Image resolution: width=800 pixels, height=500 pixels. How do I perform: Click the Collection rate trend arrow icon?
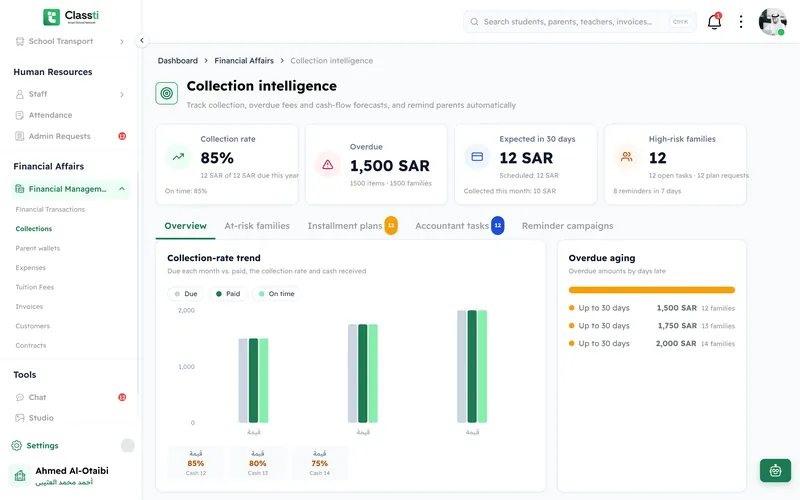coord(178,157)
